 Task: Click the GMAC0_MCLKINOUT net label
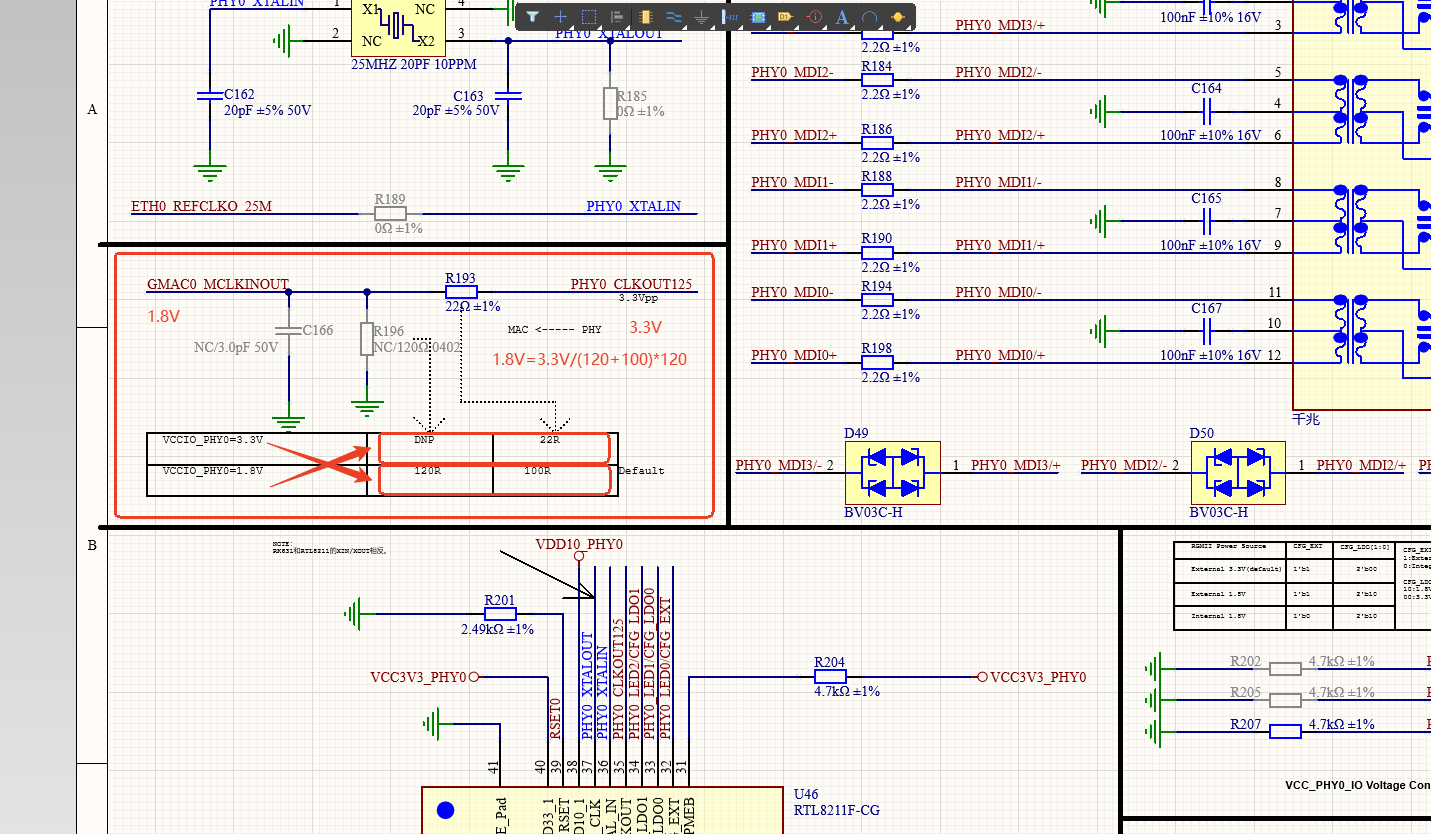[x=217, y=285]
